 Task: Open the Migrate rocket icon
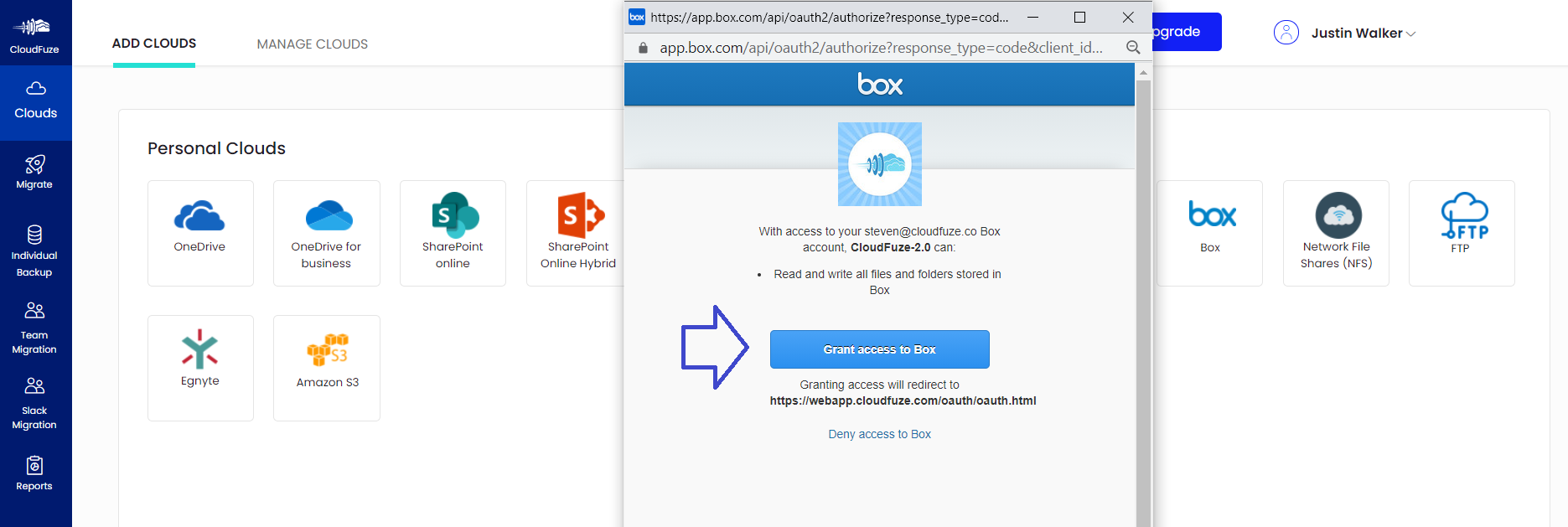(34, 164)
